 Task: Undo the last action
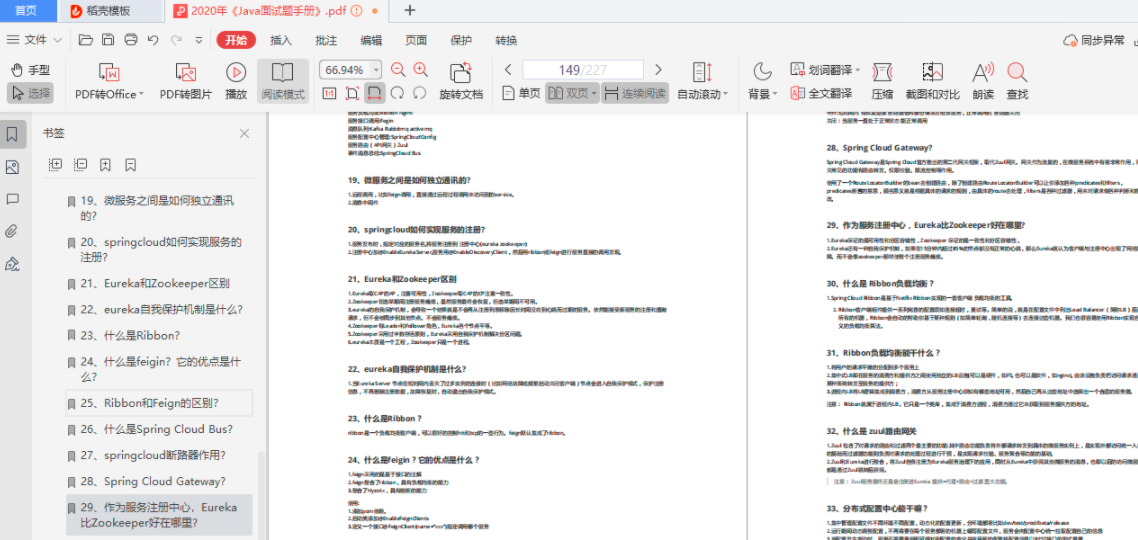(152, 40)
